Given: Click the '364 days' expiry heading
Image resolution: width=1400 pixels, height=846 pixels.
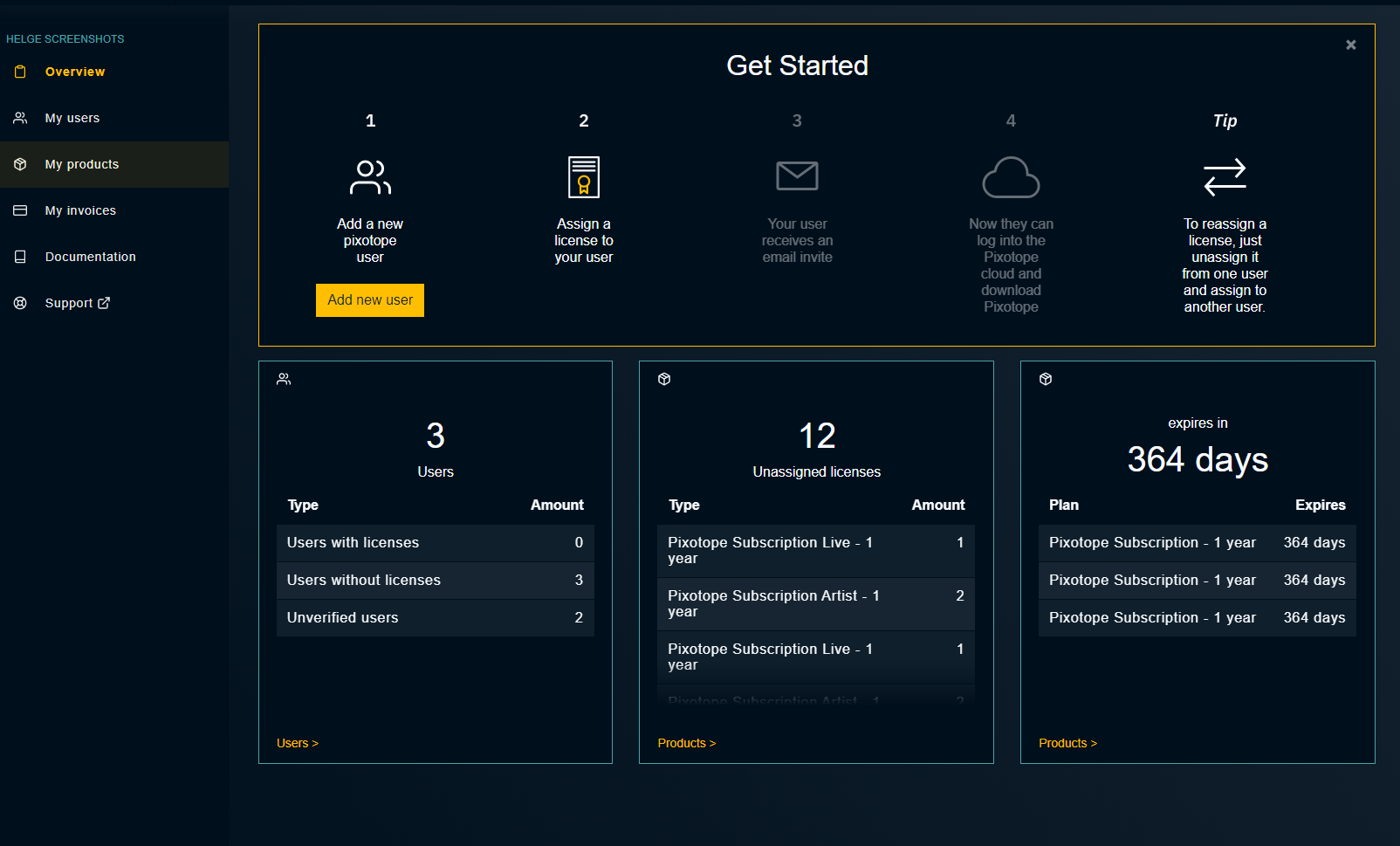Looking at the screenshot, I should 1198,460.
